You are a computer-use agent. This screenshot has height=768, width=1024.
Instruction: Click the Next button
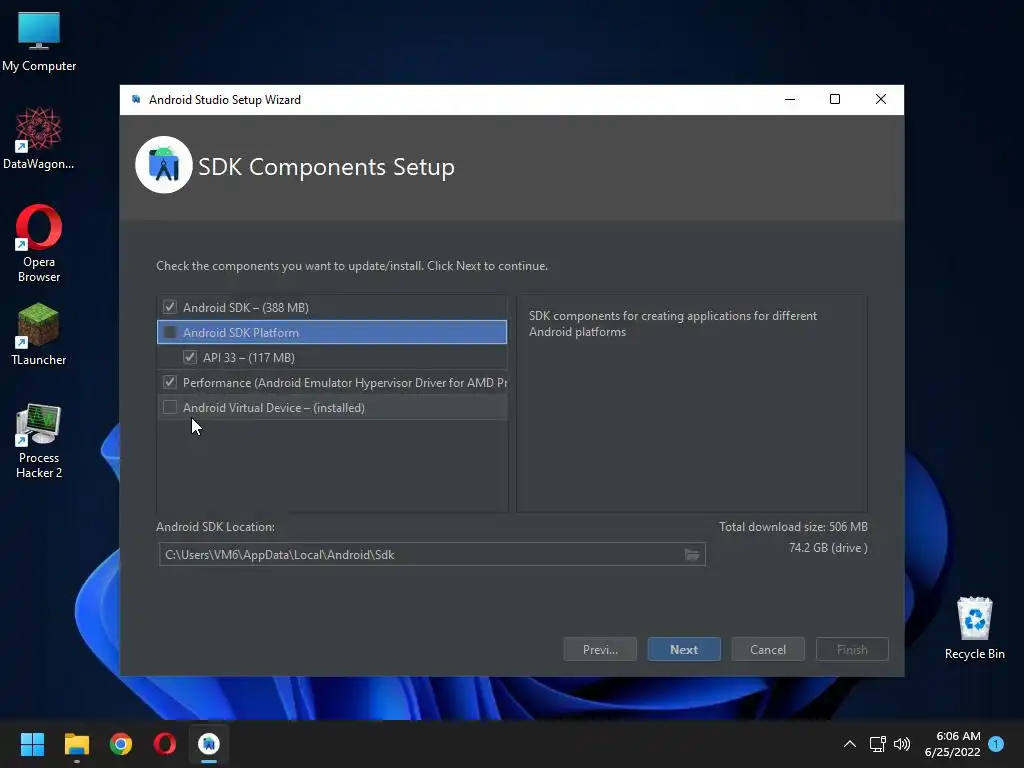[684, 649]
